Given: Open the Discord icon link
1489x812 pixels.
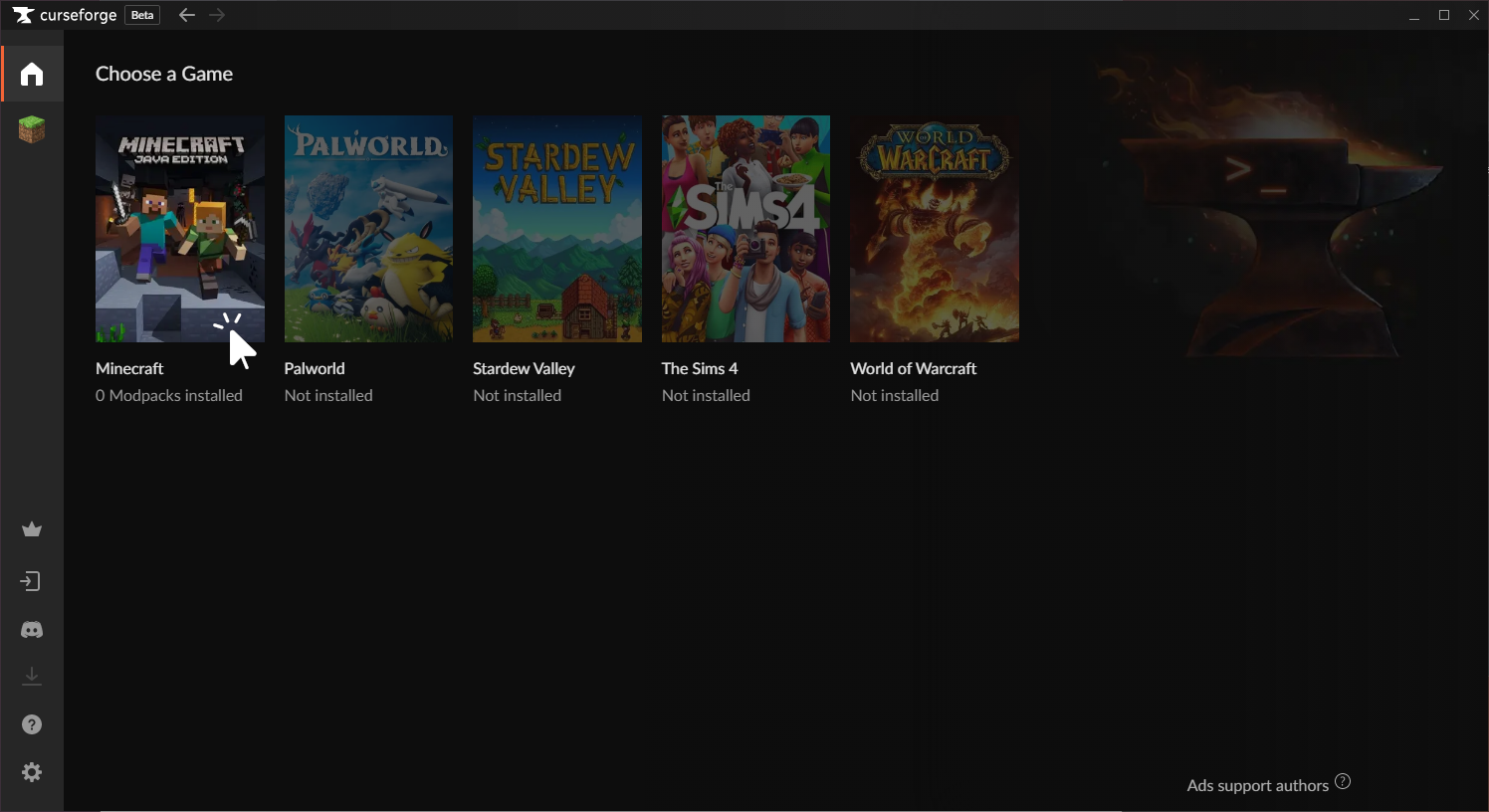Looking at the screenshot, I should pos(32,630).
